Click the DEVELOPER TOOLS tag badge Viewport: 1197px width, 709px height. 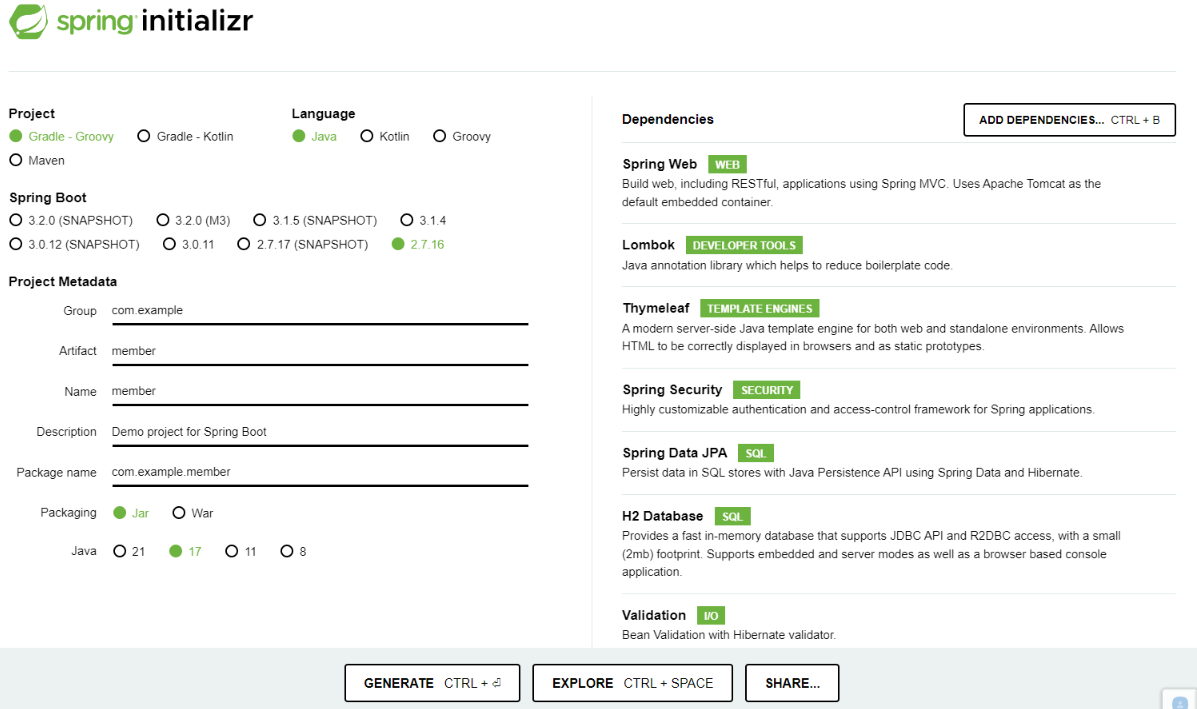pos(744,245)
